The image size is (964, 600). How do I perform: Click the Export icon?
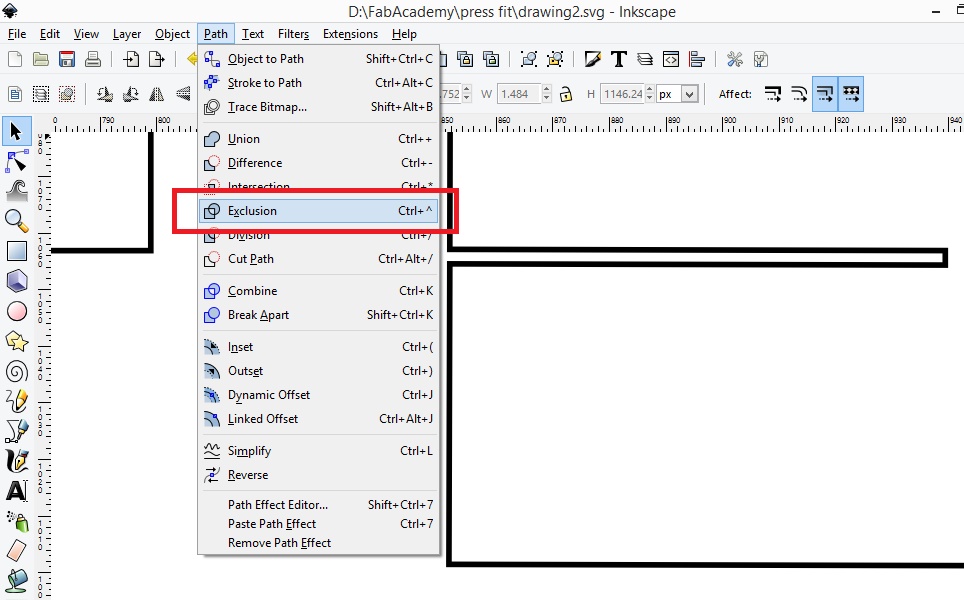(x=157, y=59)
